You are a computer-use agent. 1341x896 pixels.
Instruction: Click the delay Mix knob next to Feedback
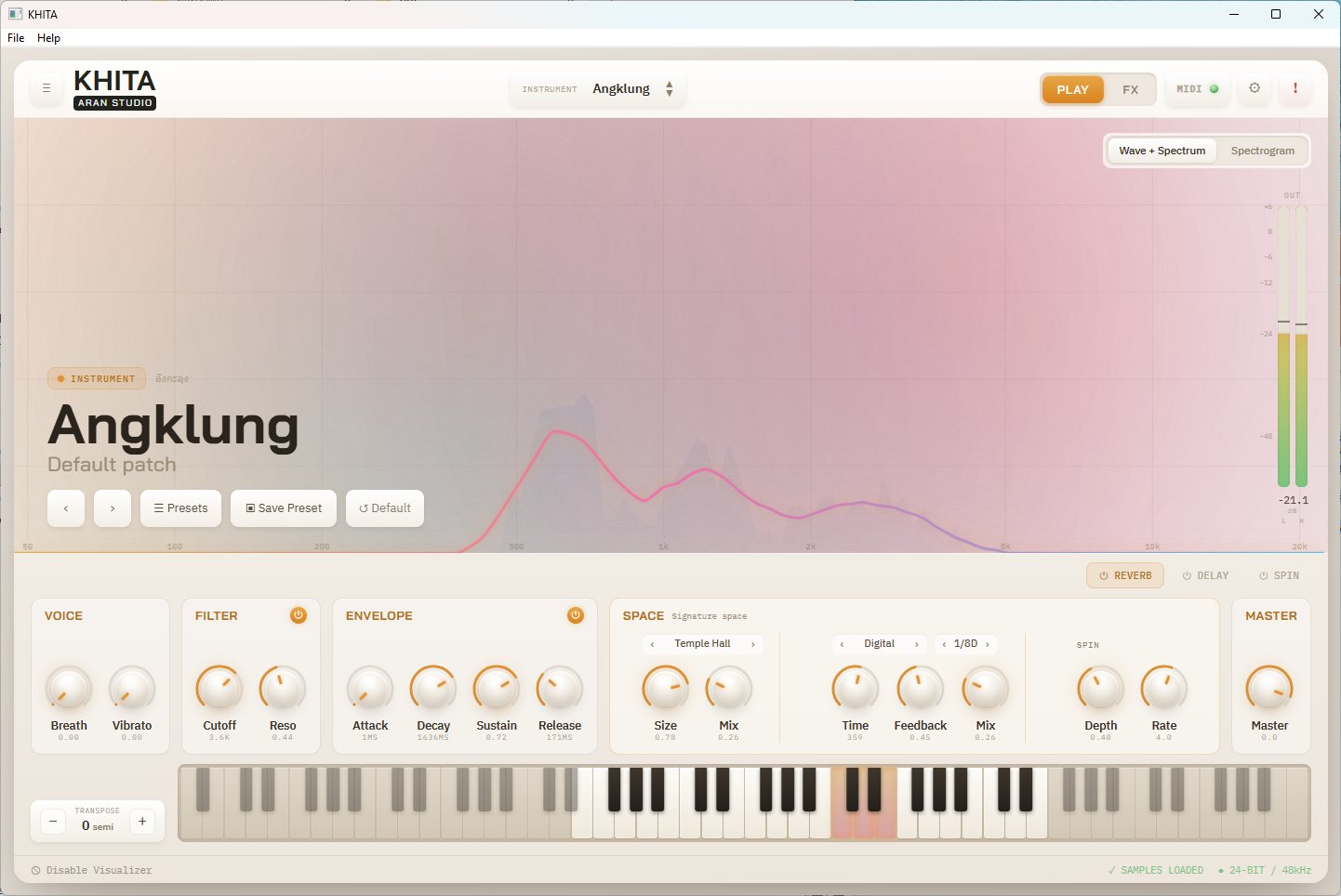tap(986, 689)
